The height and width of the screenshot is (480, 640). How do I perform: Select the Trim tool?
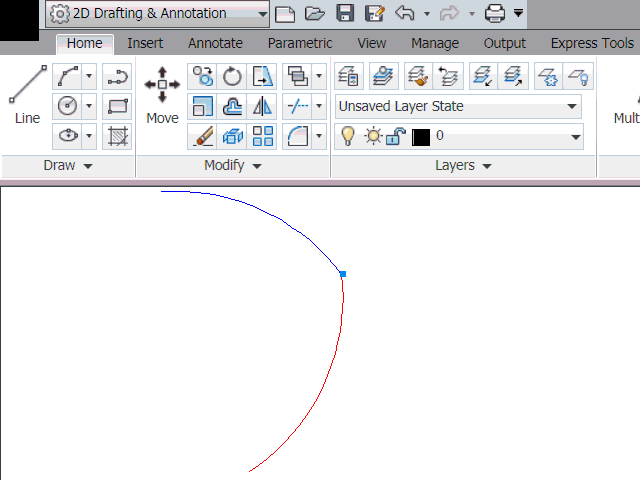298,106
